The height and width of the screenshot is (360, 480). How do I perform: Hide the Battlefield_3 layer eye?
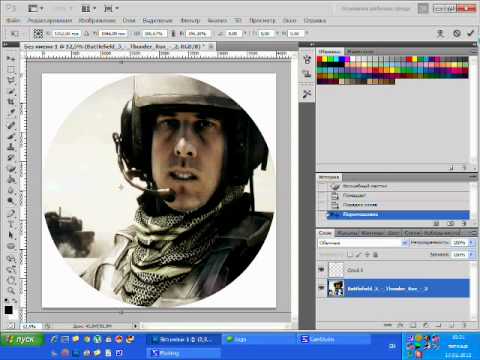point(321,288)
